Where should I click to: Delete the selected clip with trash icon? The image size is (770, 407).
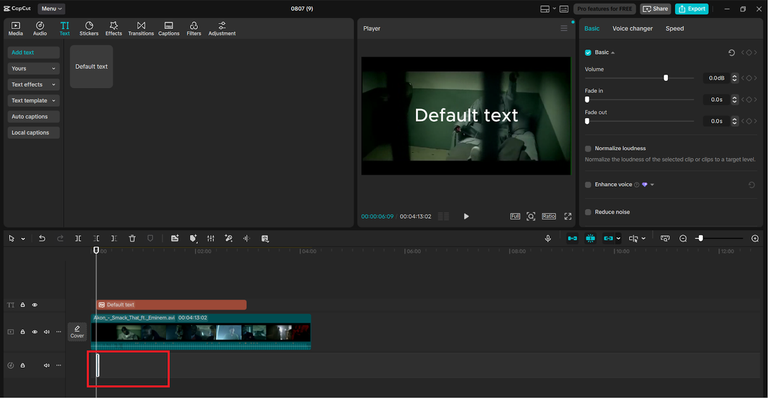(x=132, y=238)
